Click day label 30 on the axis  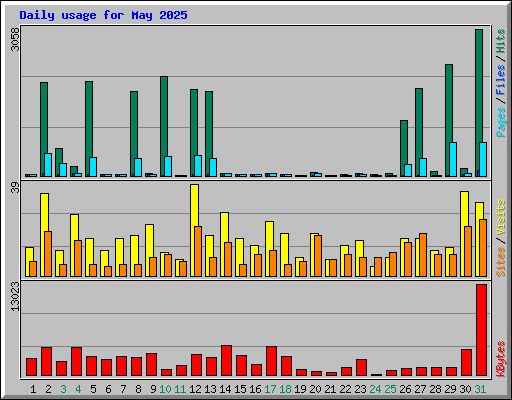(465, 389)
